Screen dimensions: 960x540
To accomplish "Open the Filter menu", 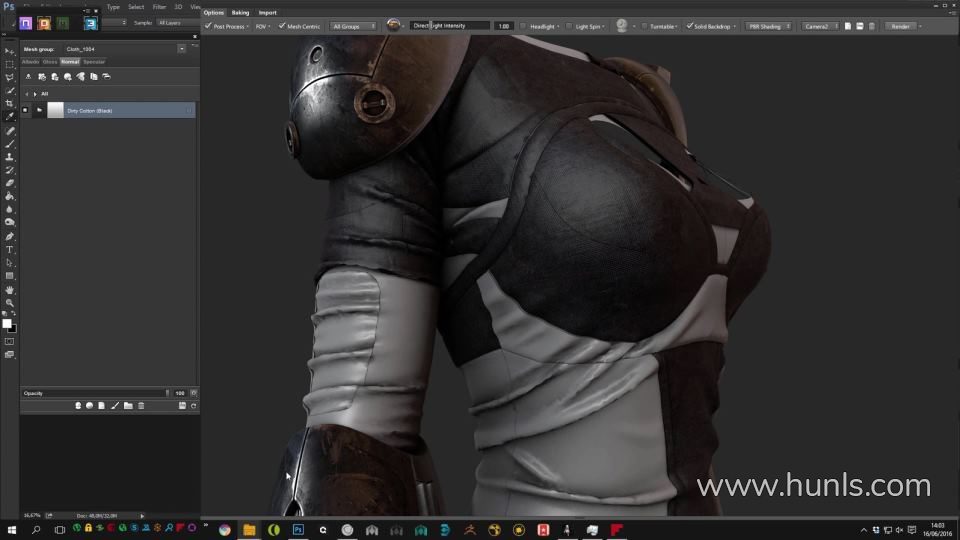I will point(159,7).
